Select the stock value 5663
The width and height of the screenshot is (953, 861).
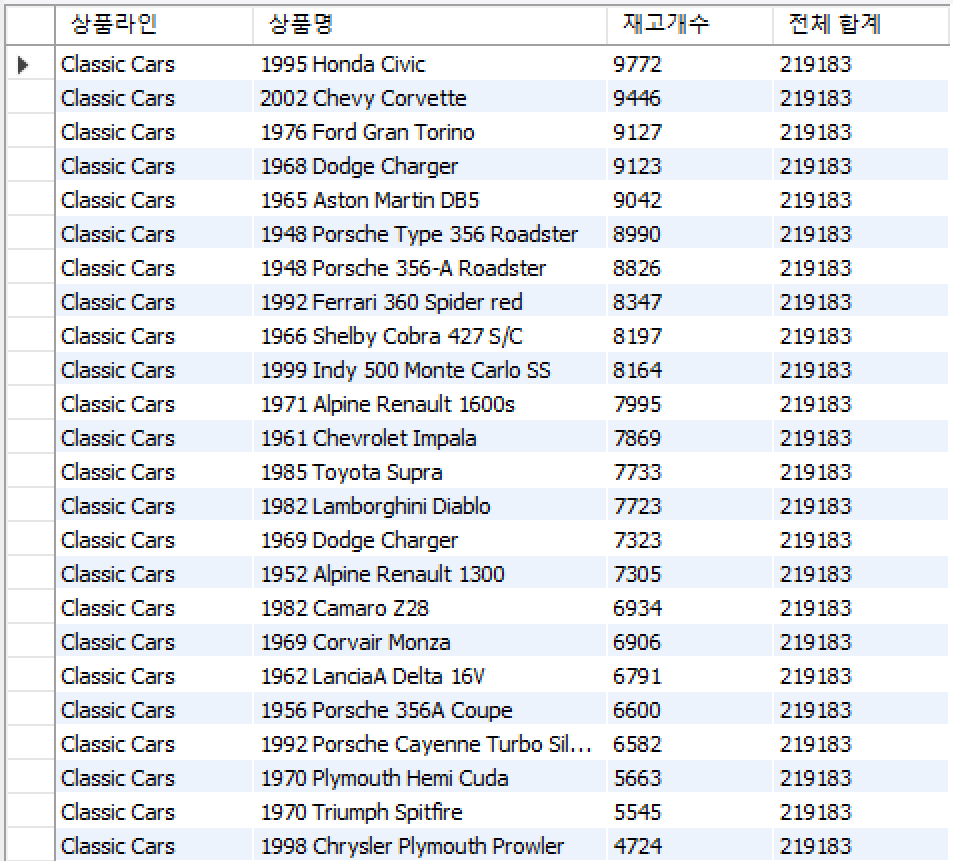[637, 779]
